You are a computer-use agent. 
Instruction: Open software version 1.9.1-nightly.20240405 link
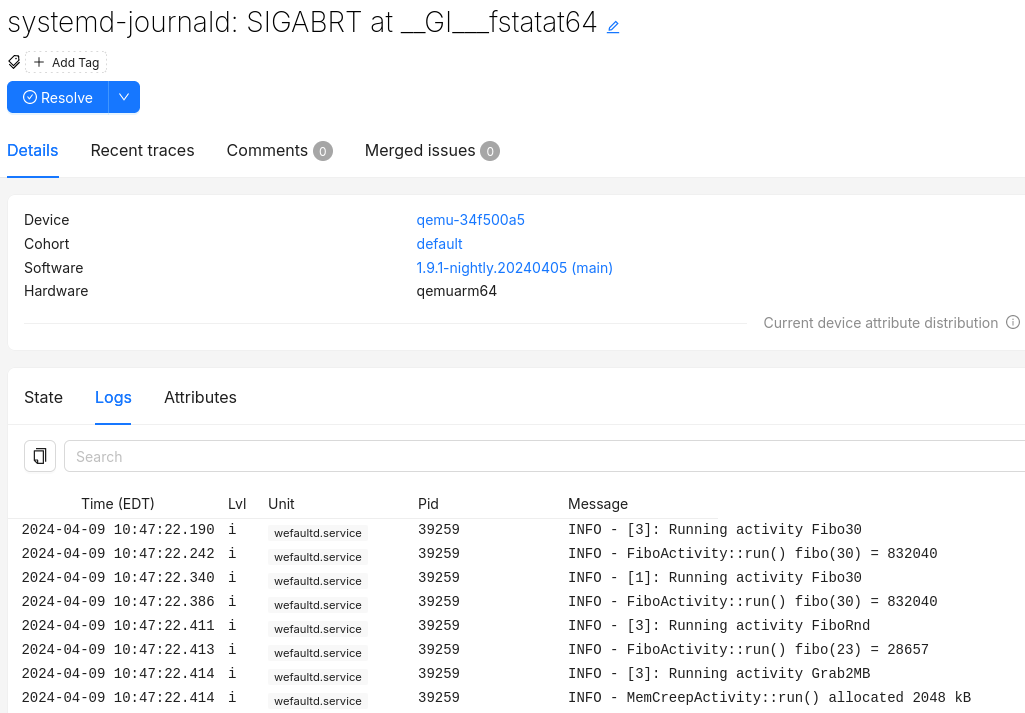[x=514, y=268]
